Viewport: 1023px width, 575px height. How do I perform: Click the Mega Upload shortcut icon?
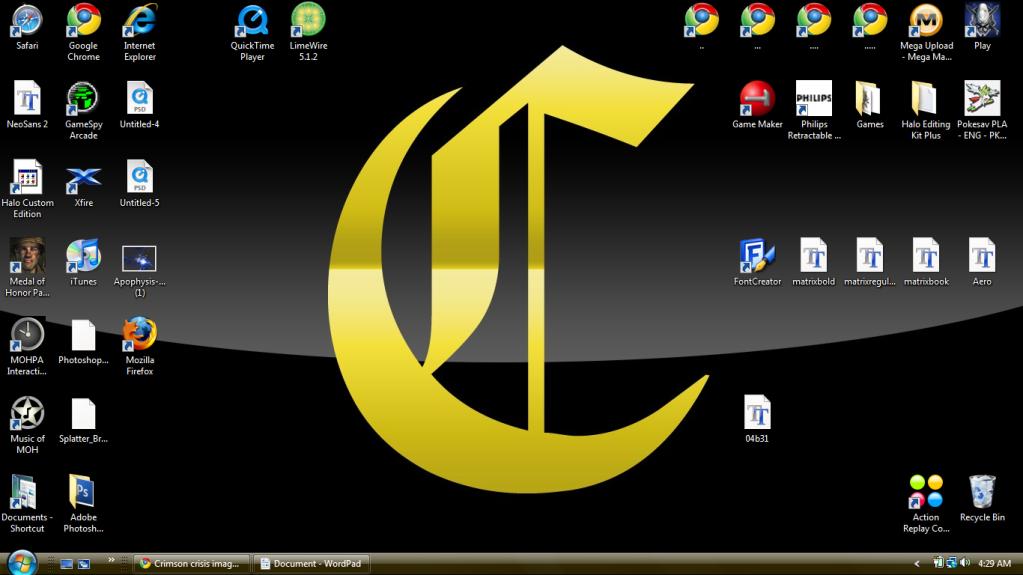[x=926, y=20]
